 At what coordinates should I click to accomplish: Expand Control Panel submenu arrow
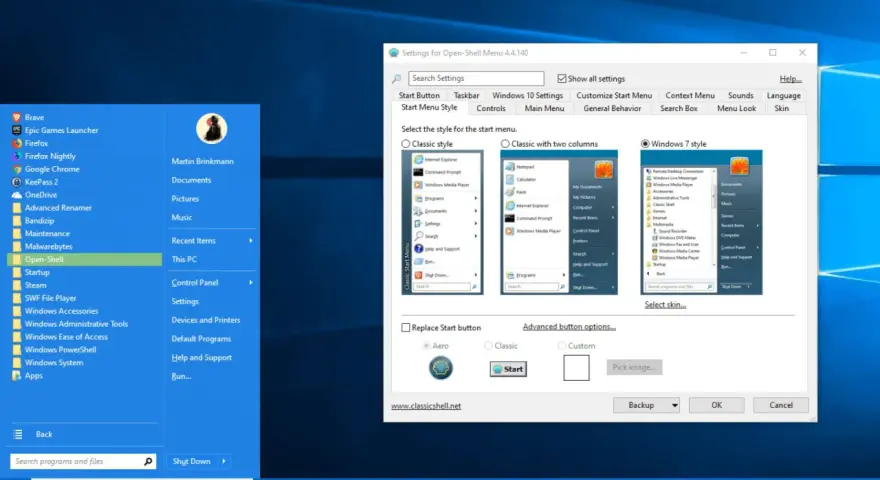click(x=251, y=282)
